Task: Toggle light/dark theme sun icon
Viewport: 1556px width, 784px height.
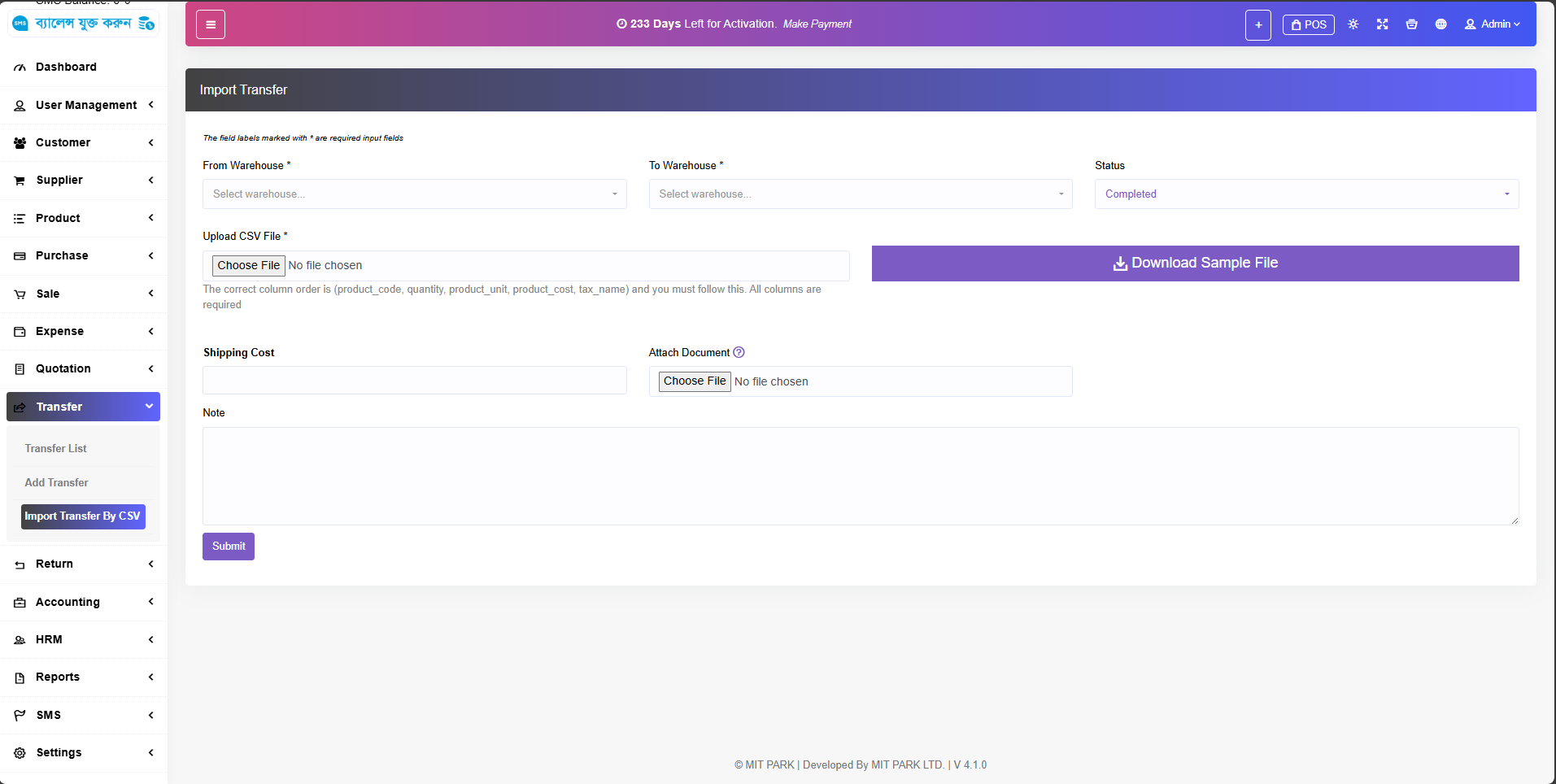Action: click(1353, 24)
